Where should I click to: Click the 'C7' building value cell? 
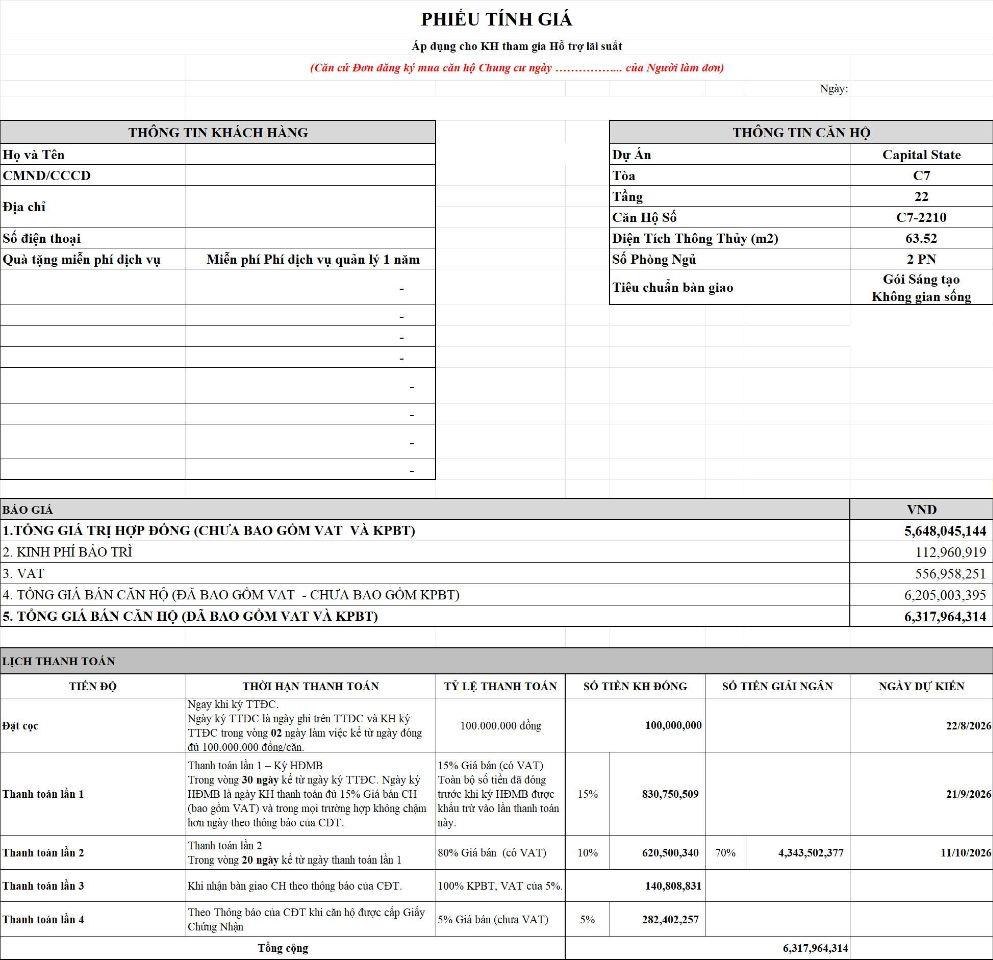click(x=921, y=175)
